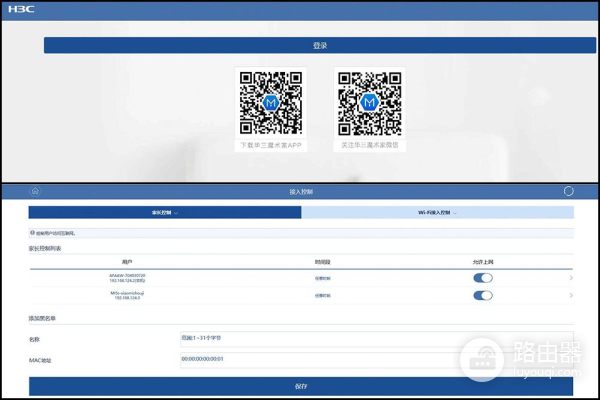Image resolution: width=600 pixels, height=400 pixels.
Task: Click the 下载华三魔术家APP caption
Action: point(271,145)
